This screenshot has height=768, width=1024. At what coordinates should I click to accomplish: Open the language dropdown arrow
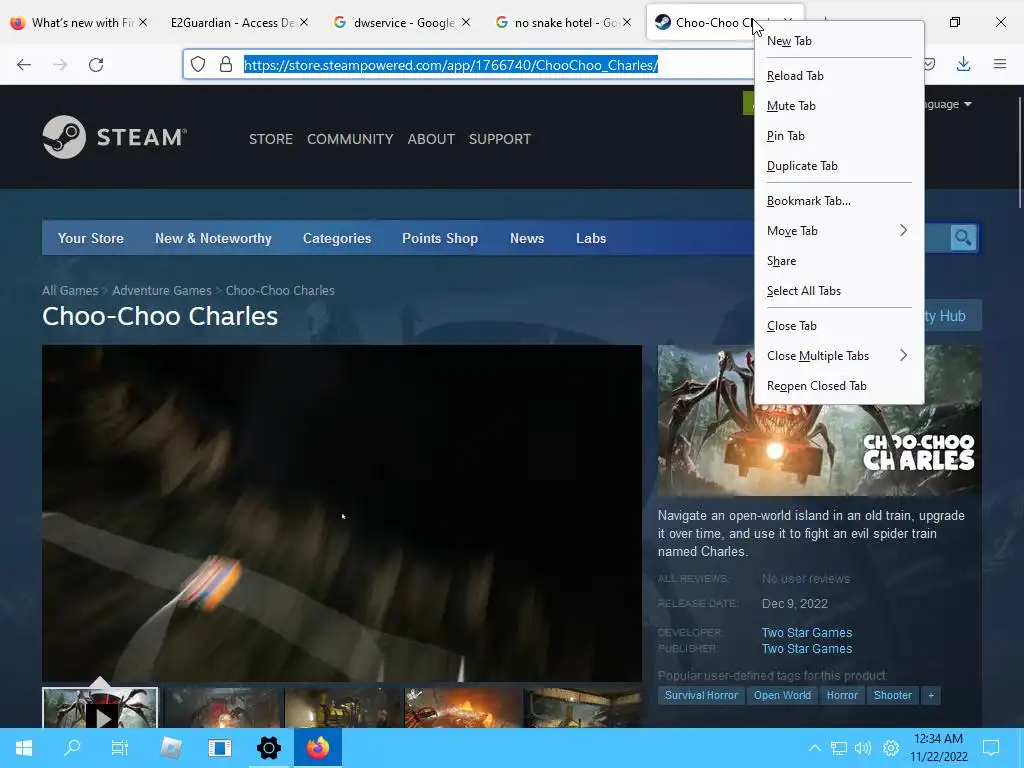[x=967, y=104]
